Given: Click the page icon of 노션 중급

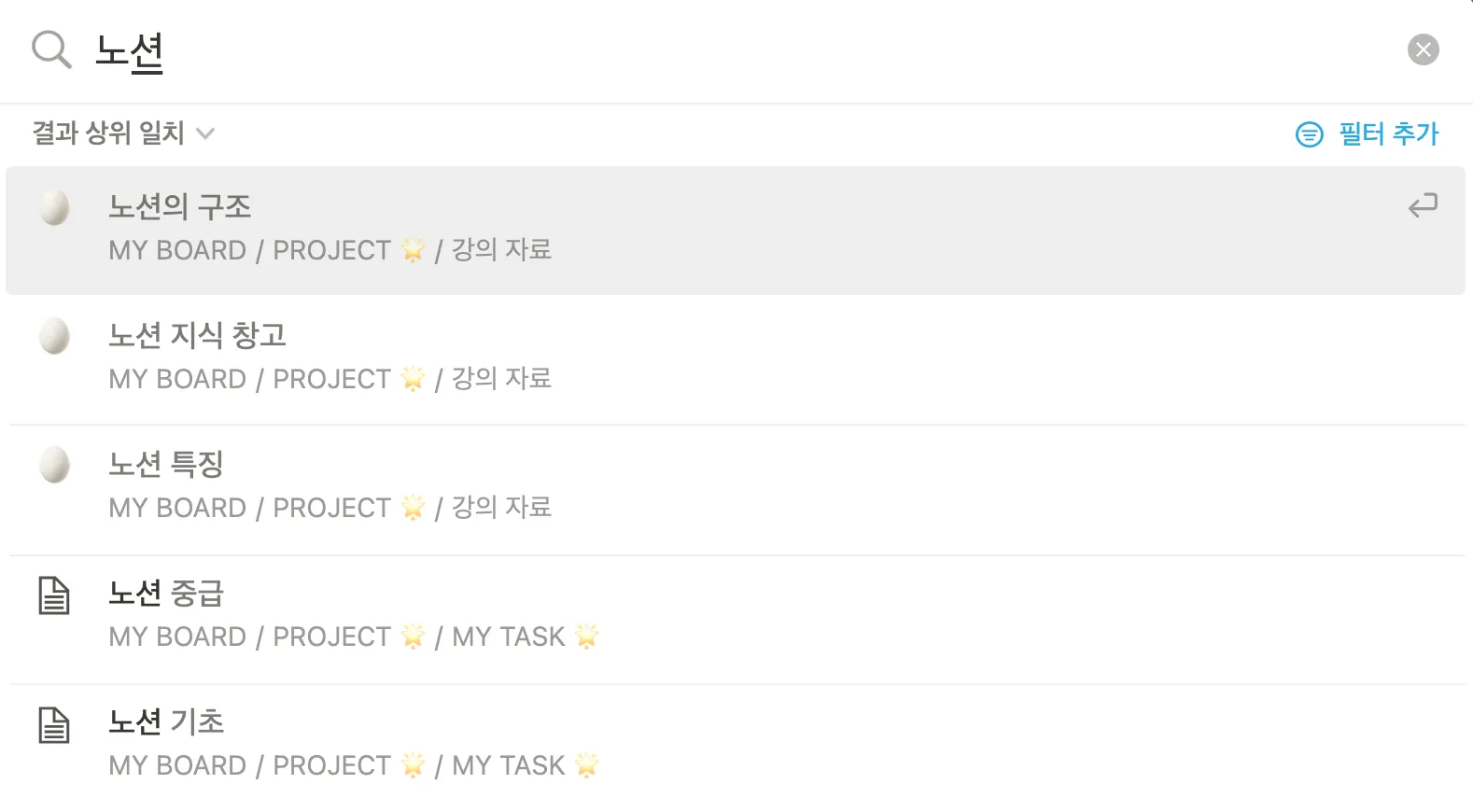Looking at the screenshot, I should point(54,595).
